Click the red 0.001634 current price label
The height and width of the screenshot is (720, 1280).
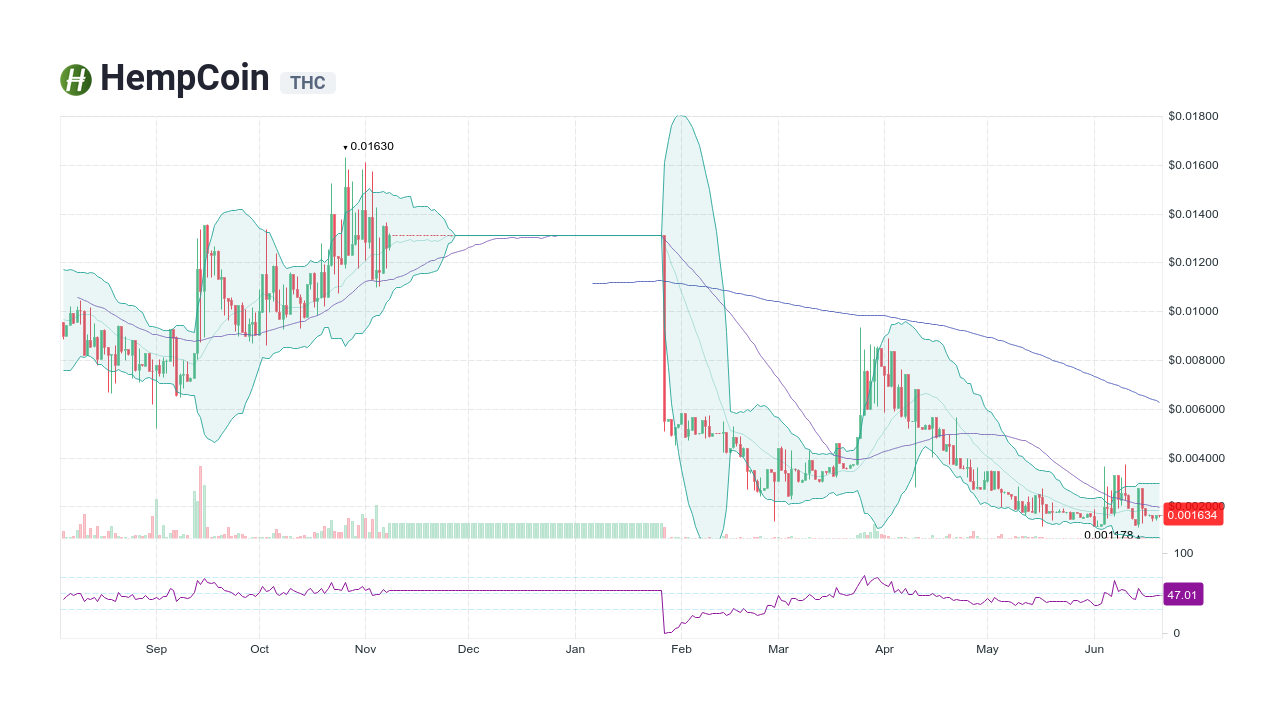(x=1193, y=516)
